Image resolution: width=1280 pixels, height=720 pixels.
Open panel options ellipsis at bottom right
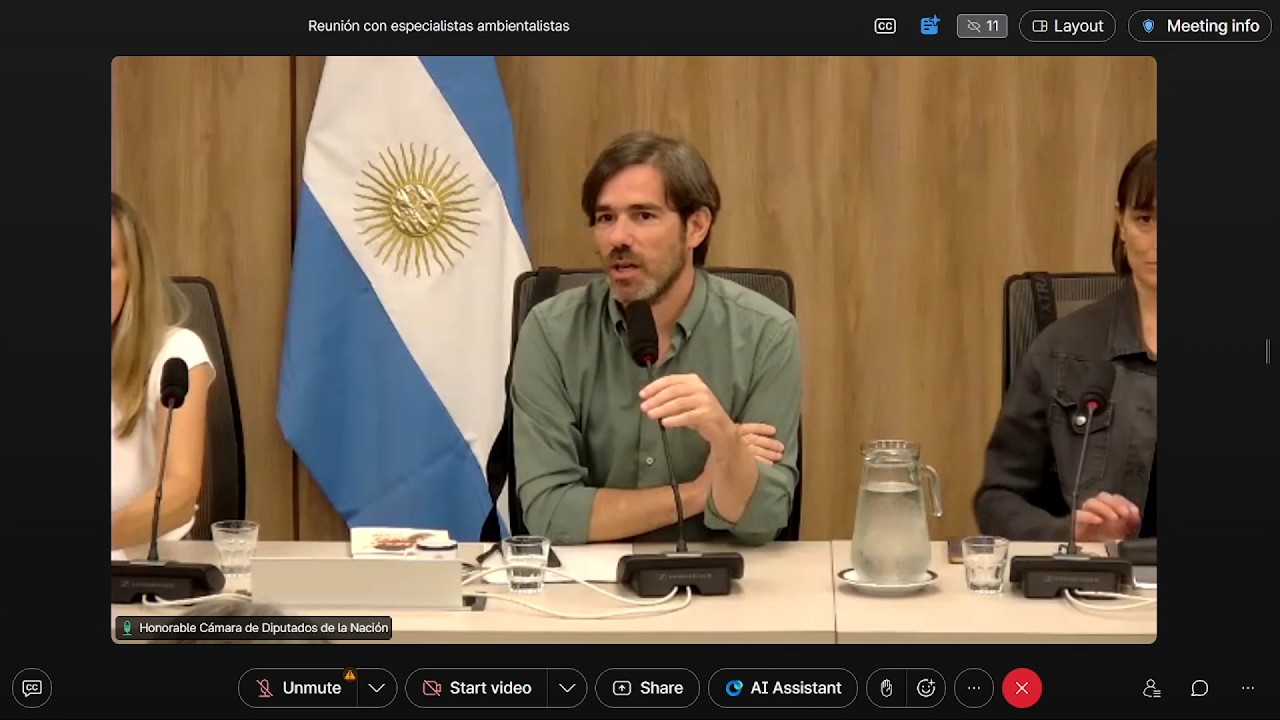[x=1248, y=688]
